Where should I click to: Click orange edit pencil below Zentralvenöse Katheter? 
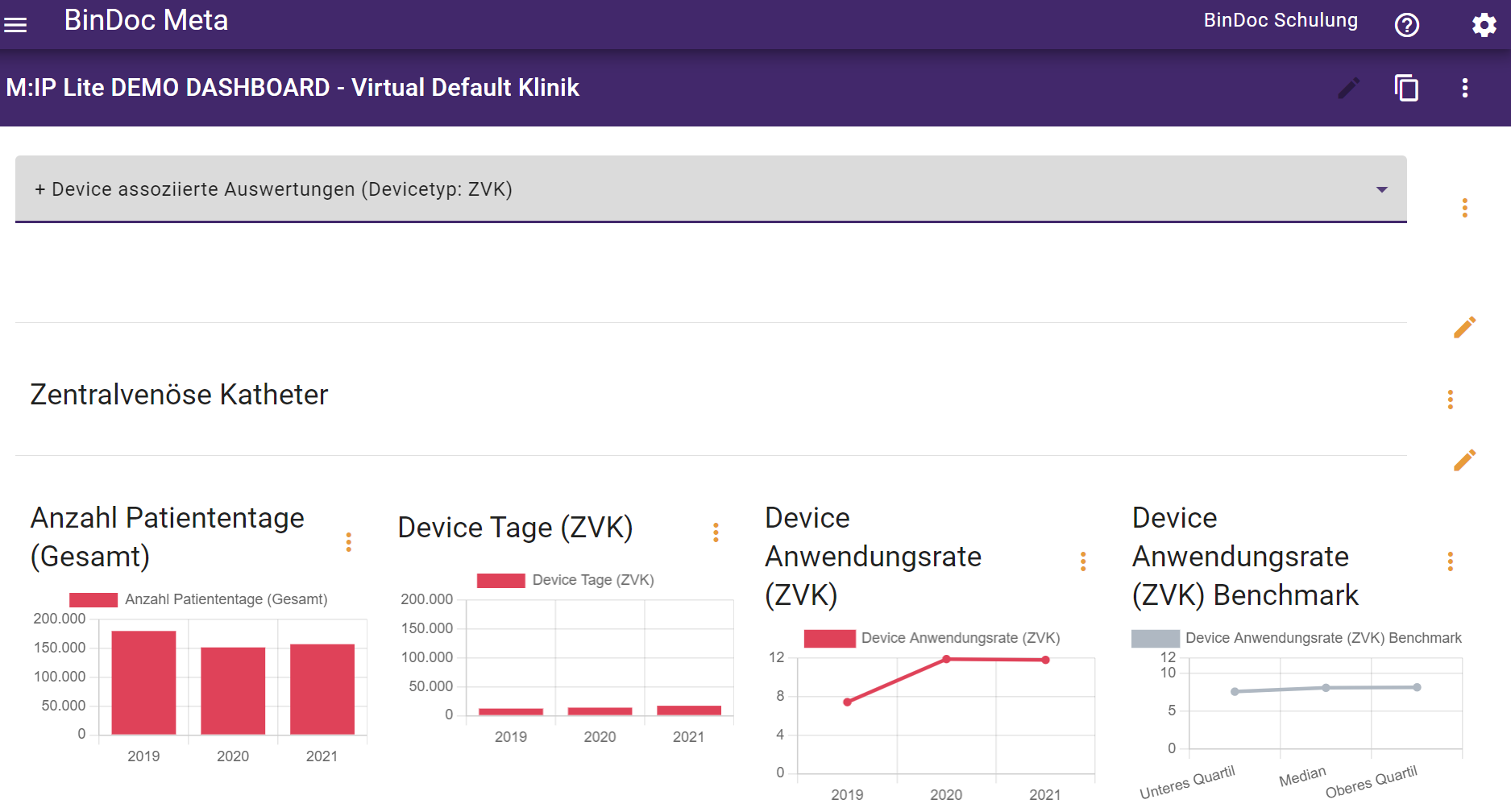[1464, 460]
